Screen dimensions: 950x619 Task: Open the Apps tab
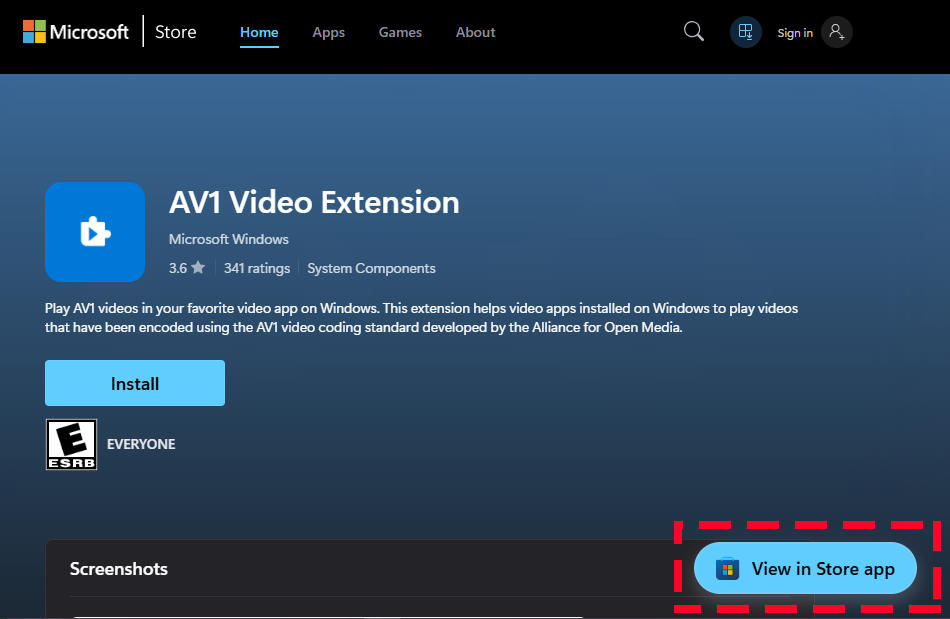pos(328,32)
